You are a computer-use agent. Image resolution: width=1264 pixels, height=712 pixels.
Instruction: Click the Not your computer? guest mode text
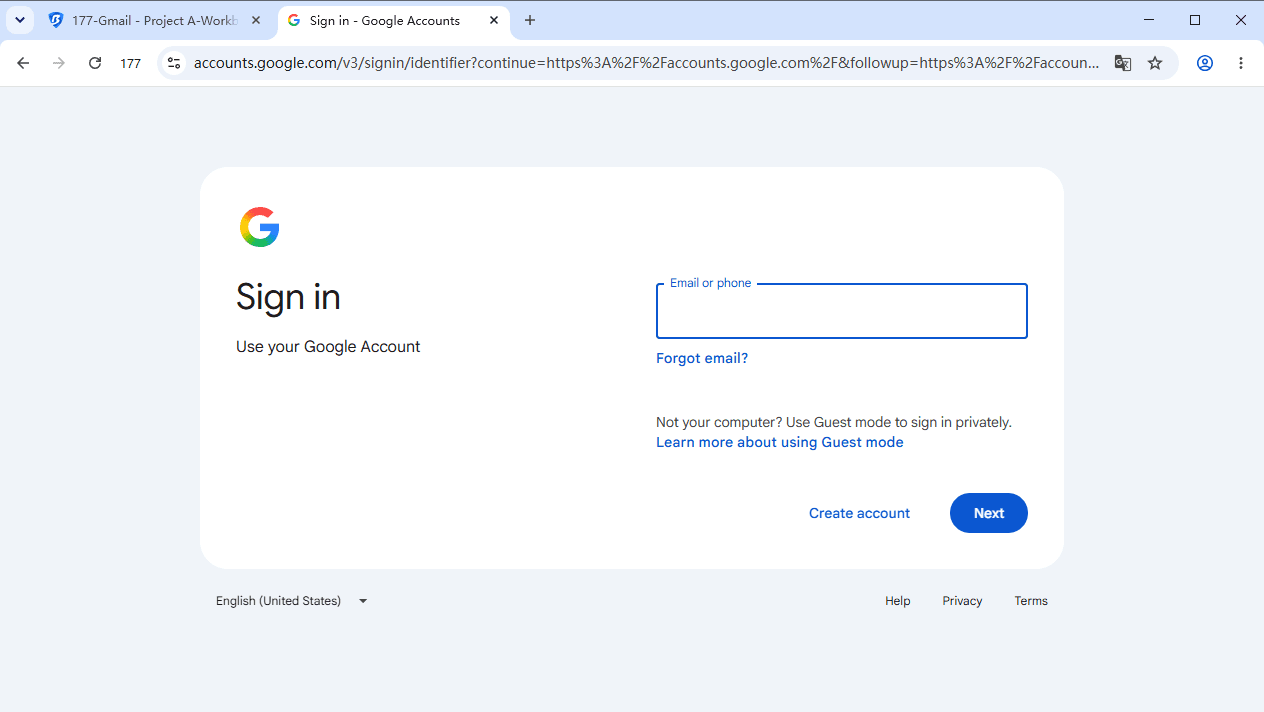834,422
